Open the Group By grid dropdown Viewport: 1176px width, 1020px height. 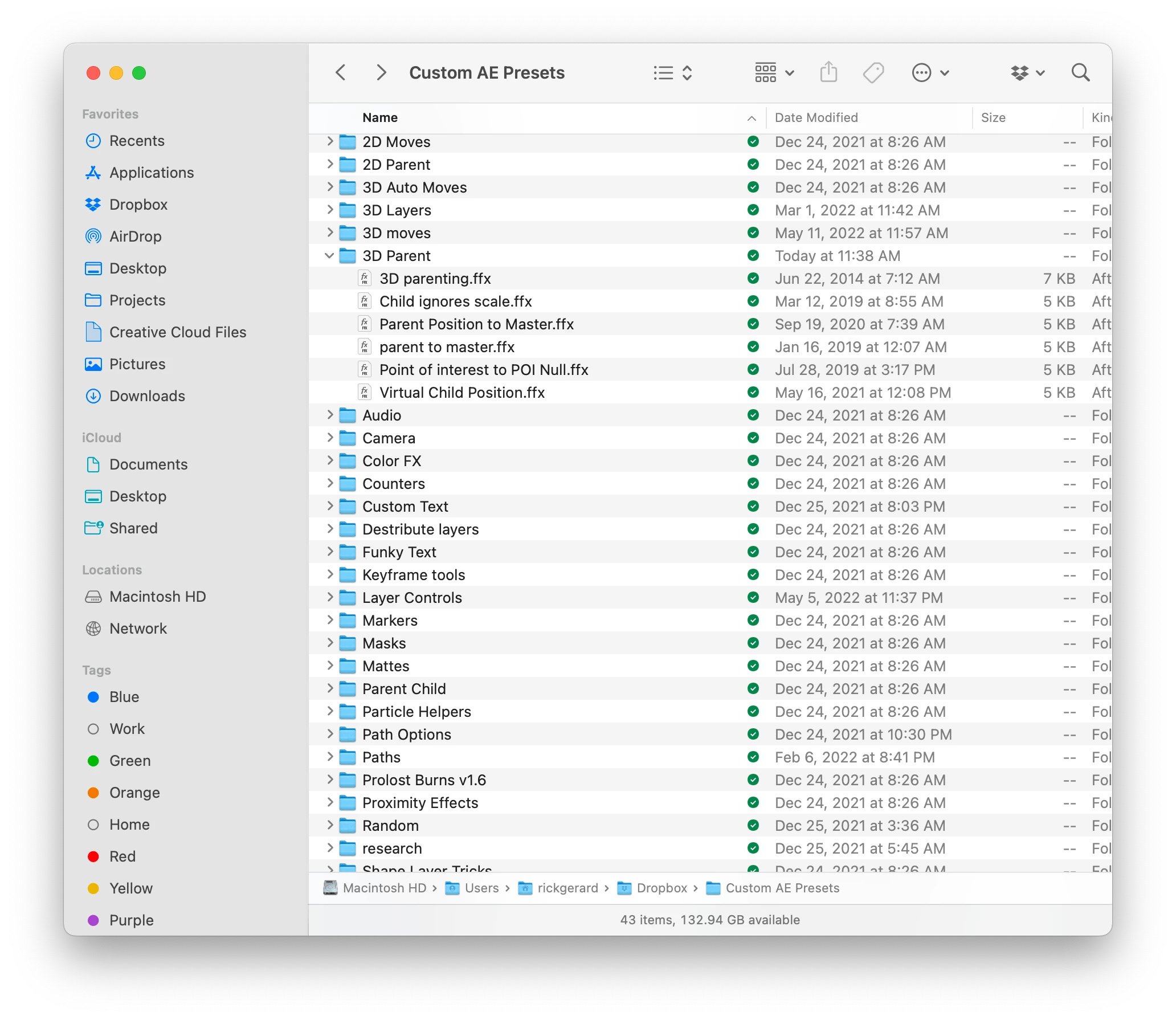coord(774,72)
